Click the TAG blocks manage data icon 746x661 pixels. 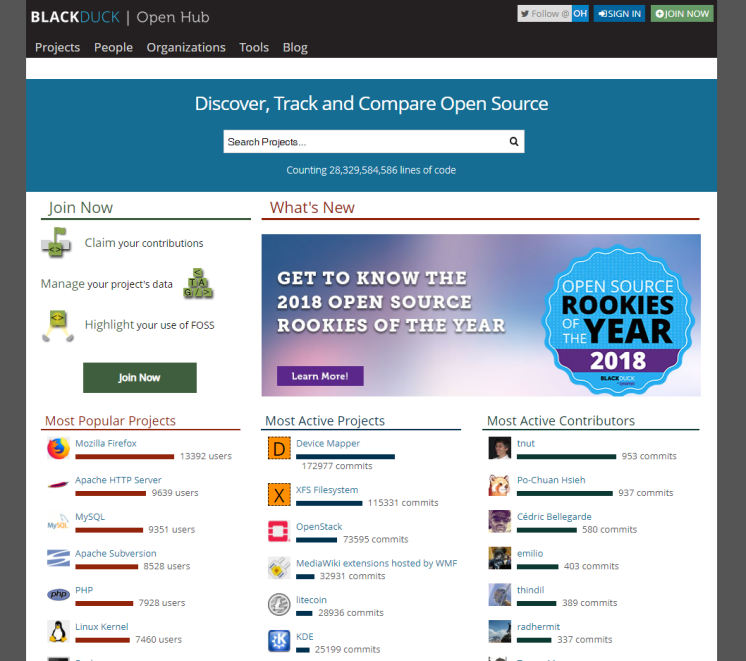(x=198, y=284)
